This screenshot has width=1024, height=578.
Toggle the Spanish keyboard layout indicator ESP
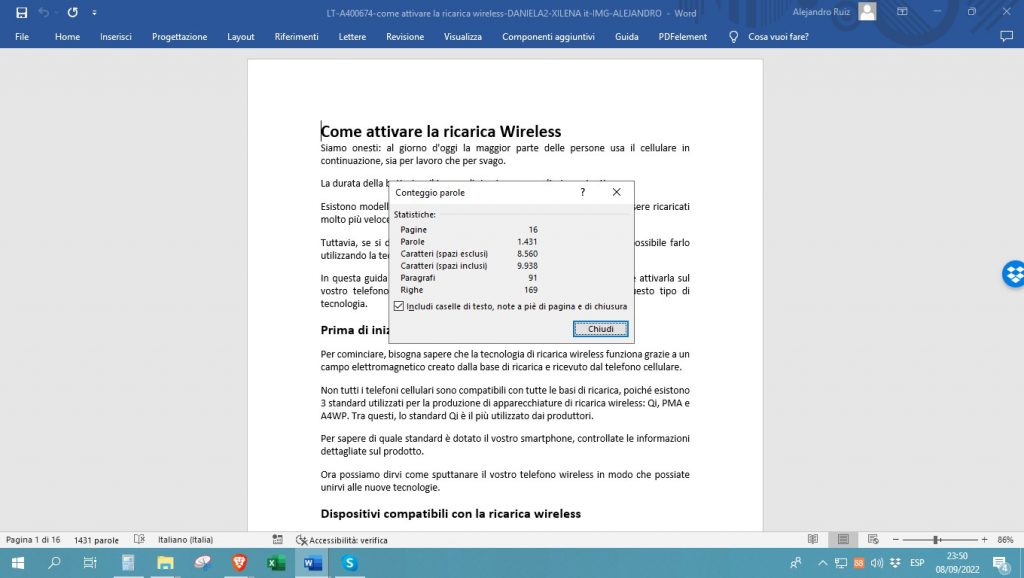917,563
